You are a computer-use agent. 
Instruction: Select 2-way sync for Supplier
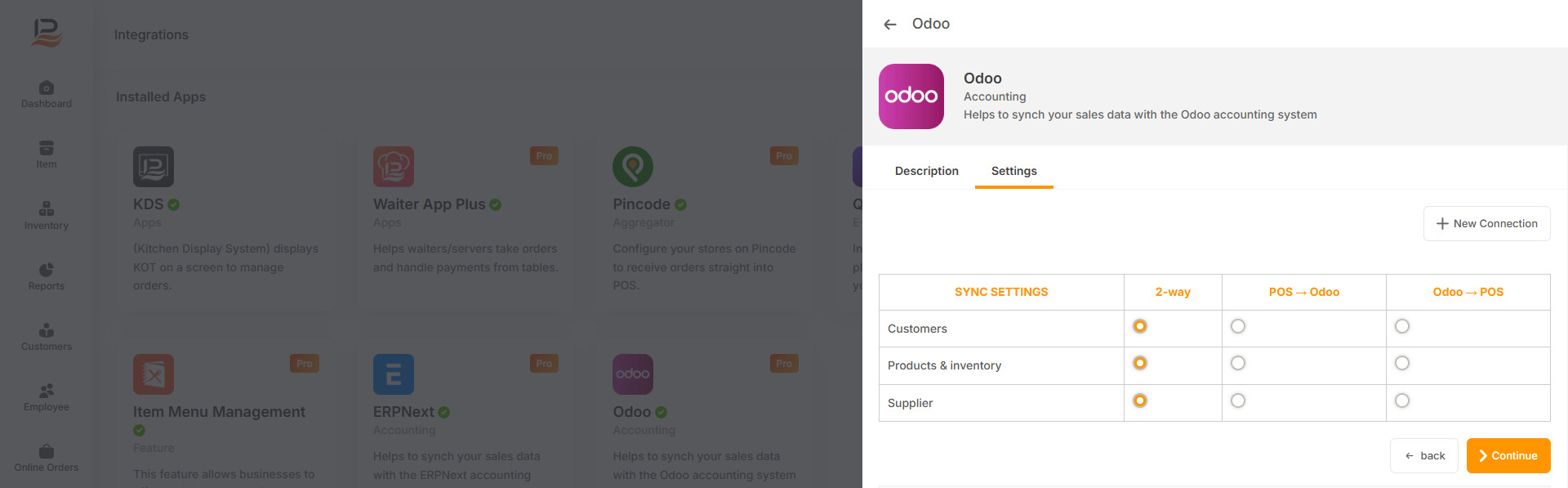[1140, 401]
